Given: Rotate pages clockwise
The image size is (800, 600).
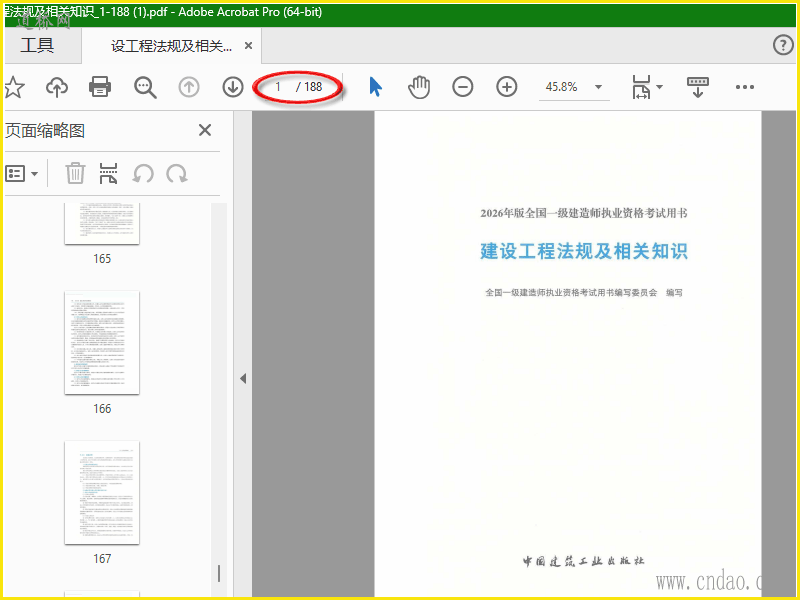Looking at the screenshot, I should click(x=177, y=174).
